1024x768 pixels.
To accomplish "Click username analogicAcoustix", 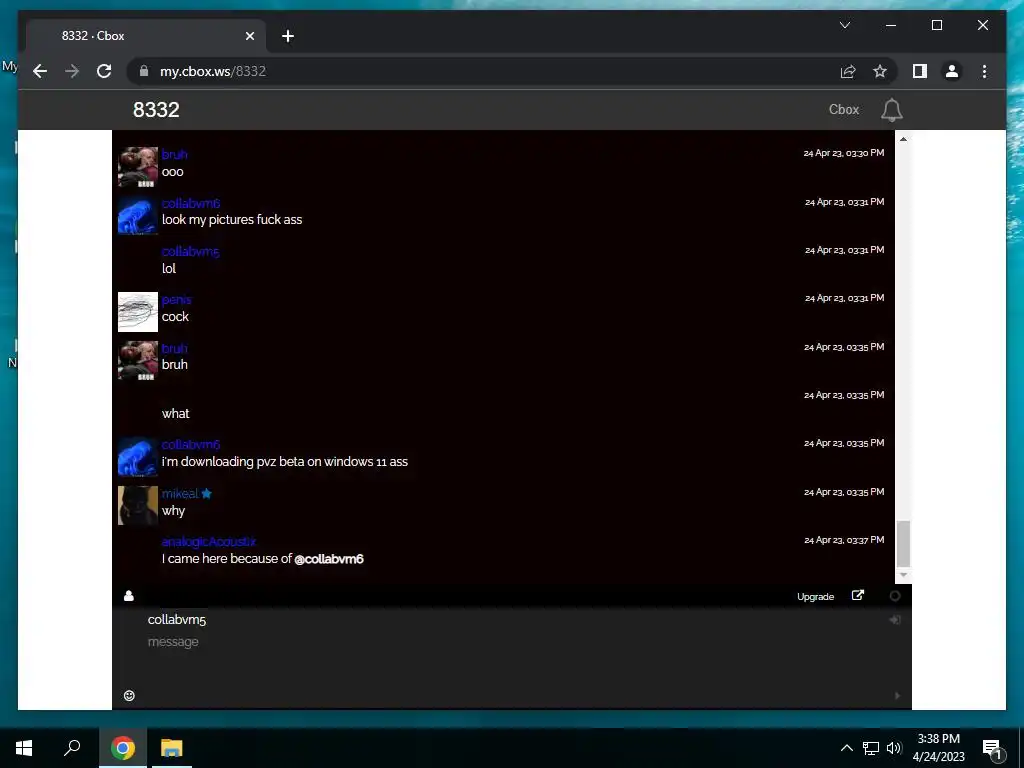I will click(208, 541).
